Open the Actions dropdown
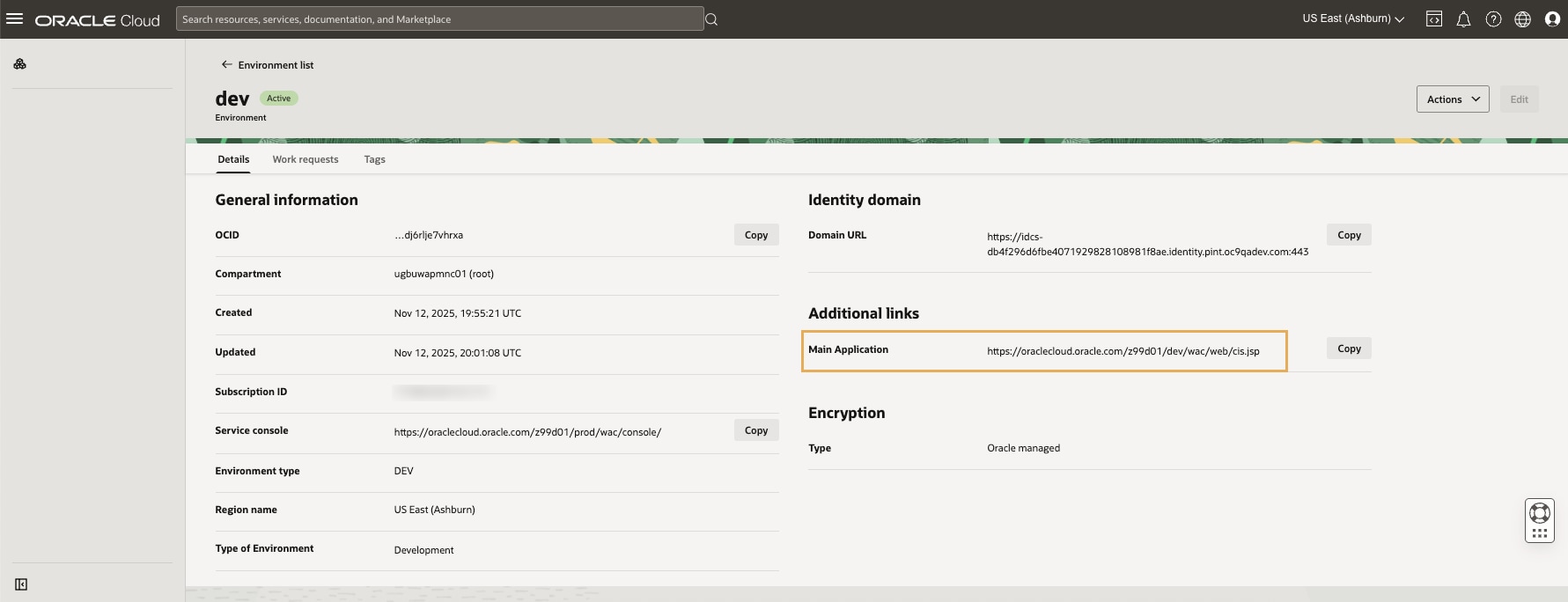 pos(1452,99)
